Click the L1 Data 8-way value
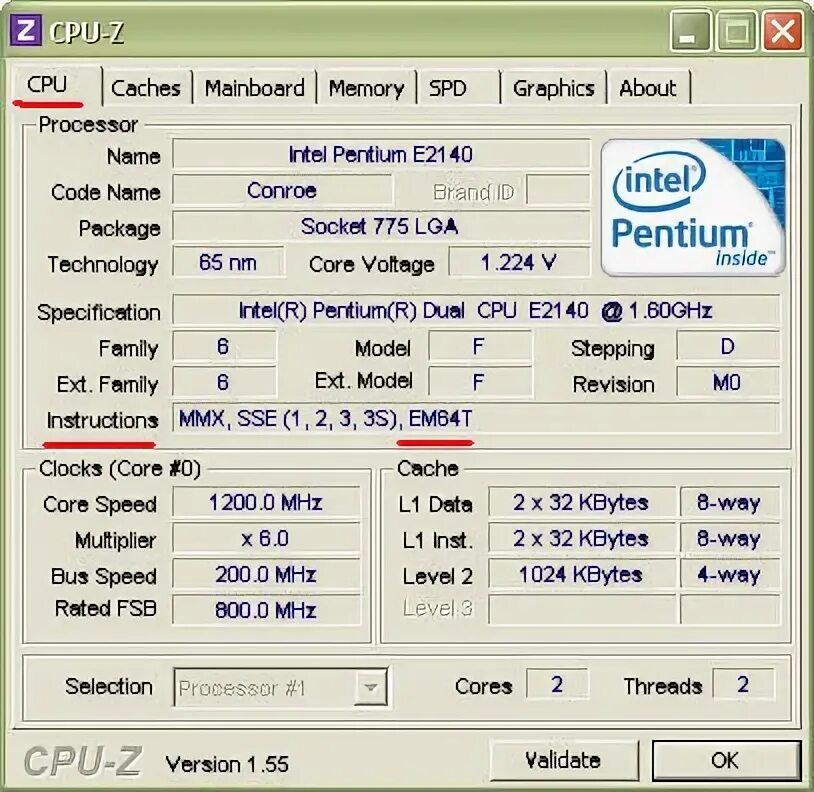The width and height of the screenshot is (814, 792). click(x=730, y=502)
